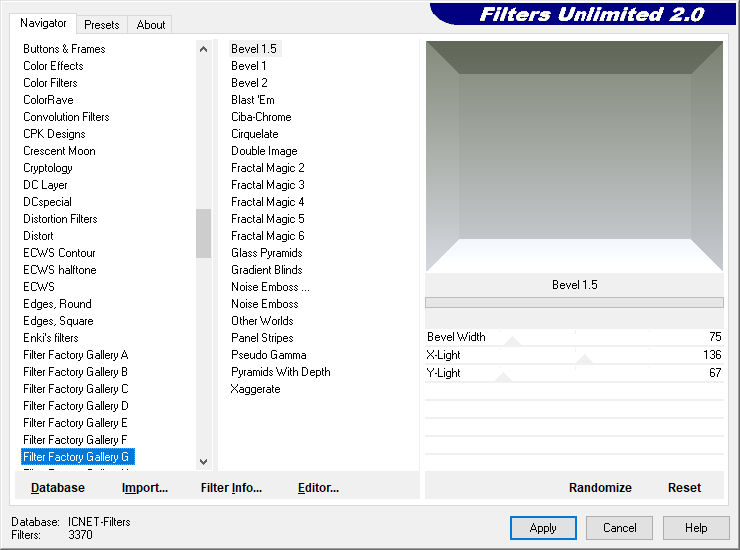Select highlighted Filter Factory Gallery G
Image resolution: width=740 pixels, height=550 pixels.
[x=78, y=457]
